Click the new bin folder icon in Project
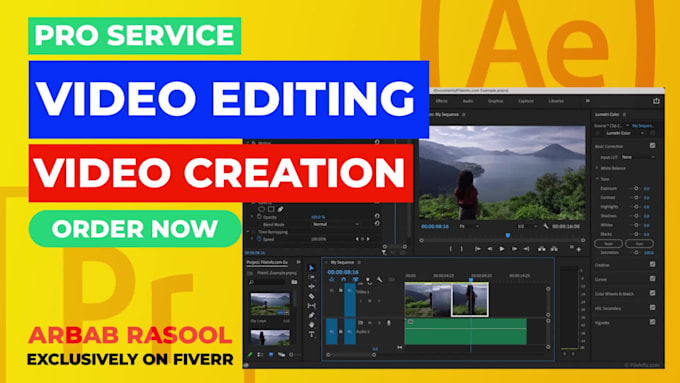 tap(294, 282)
